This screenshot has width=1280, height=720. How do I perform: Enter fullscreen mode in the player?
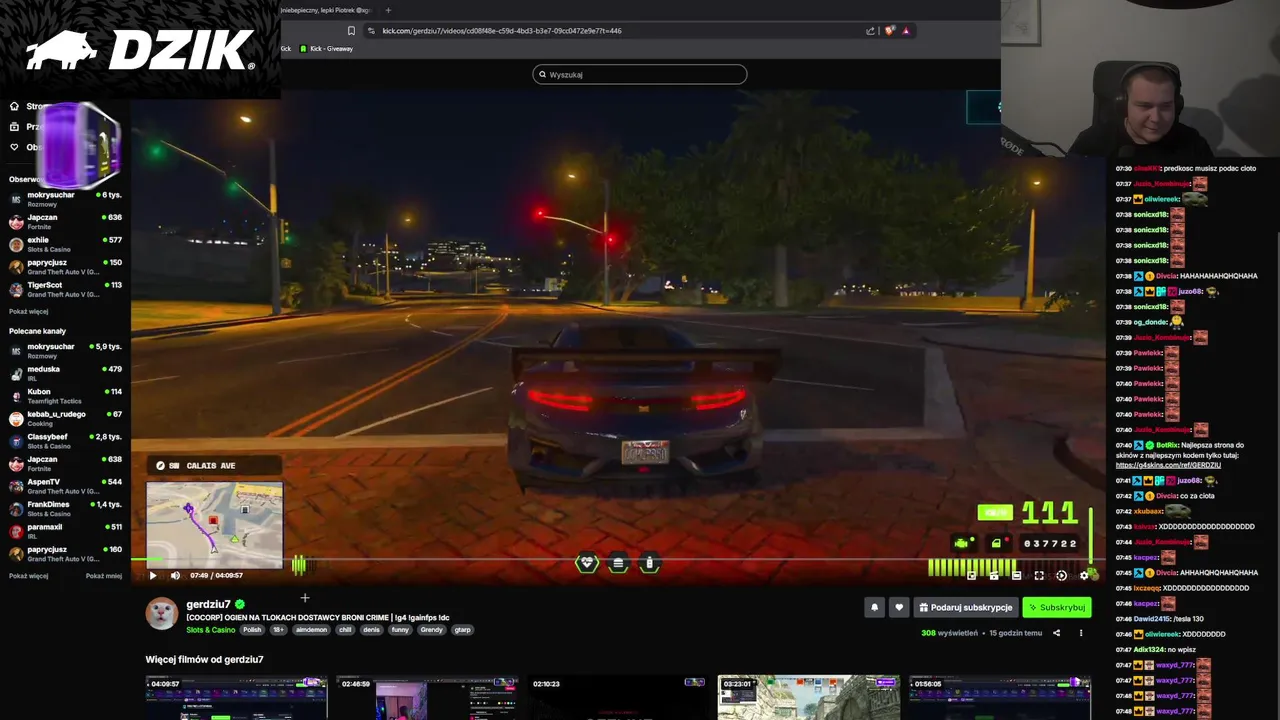pos(1039,575)
